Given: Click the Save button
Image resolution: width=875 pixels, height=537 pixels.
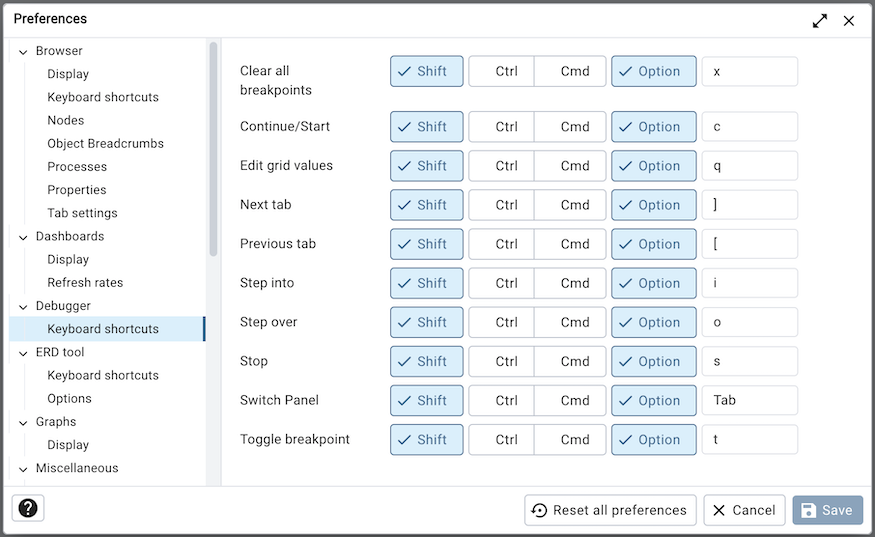Looking at the screenshot, I should point(827,510).
